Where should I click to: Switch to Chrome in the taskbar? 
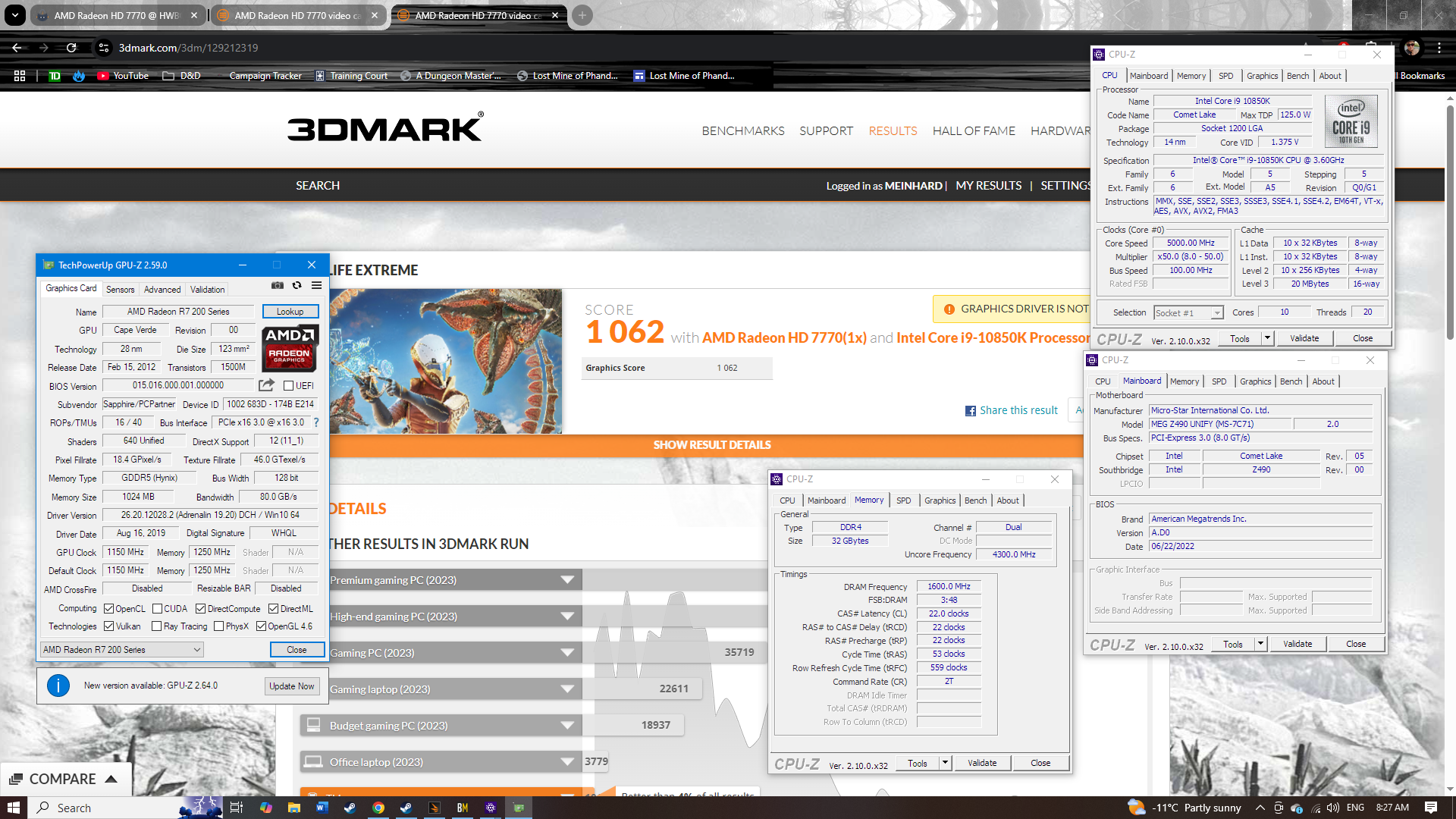pyautogui.click(x=378, y=808)
